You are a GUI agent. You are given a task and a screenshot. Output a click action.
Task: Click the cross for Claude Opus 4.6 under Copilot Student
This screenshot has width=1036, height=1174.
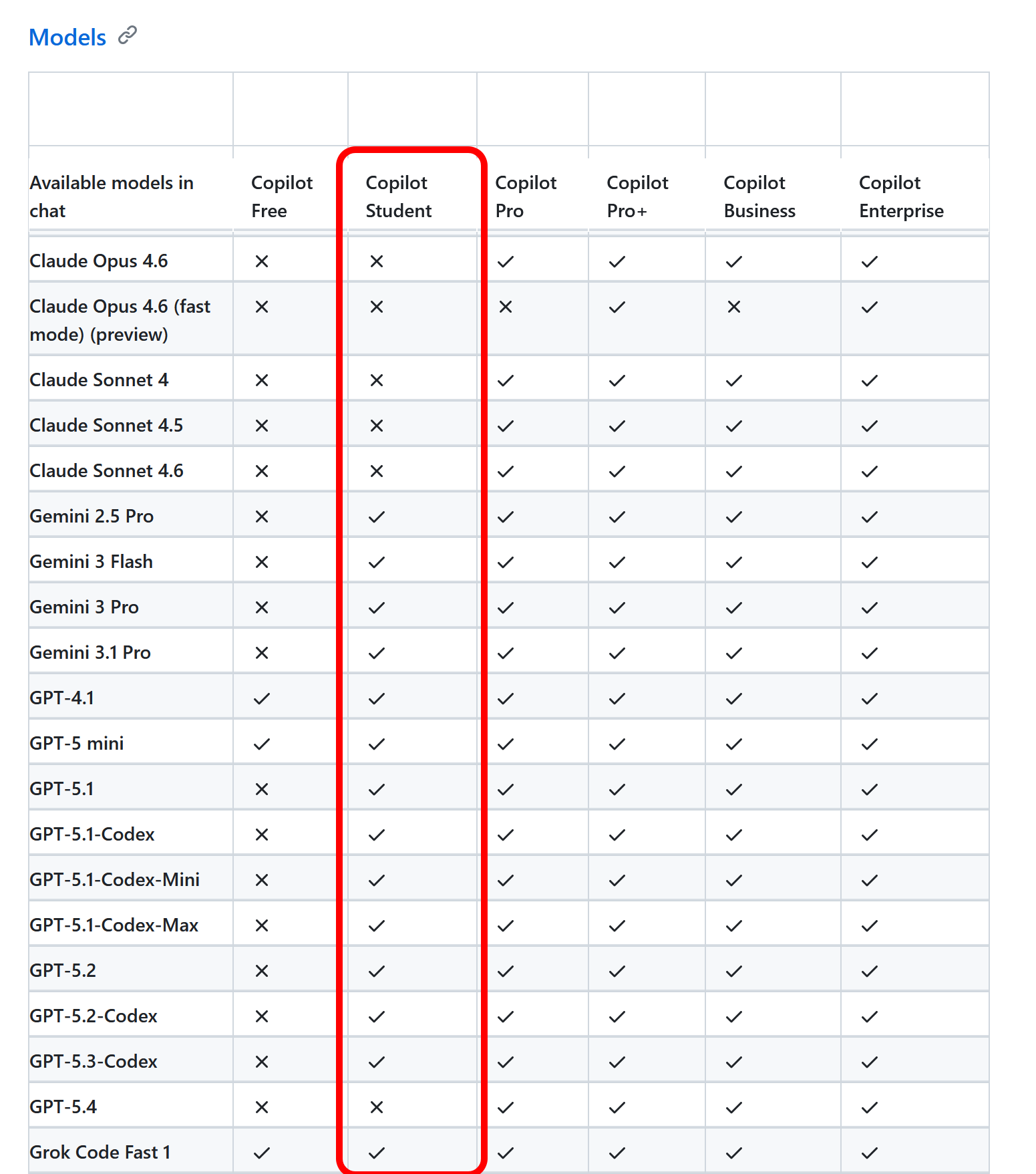(x=377, y=261)
